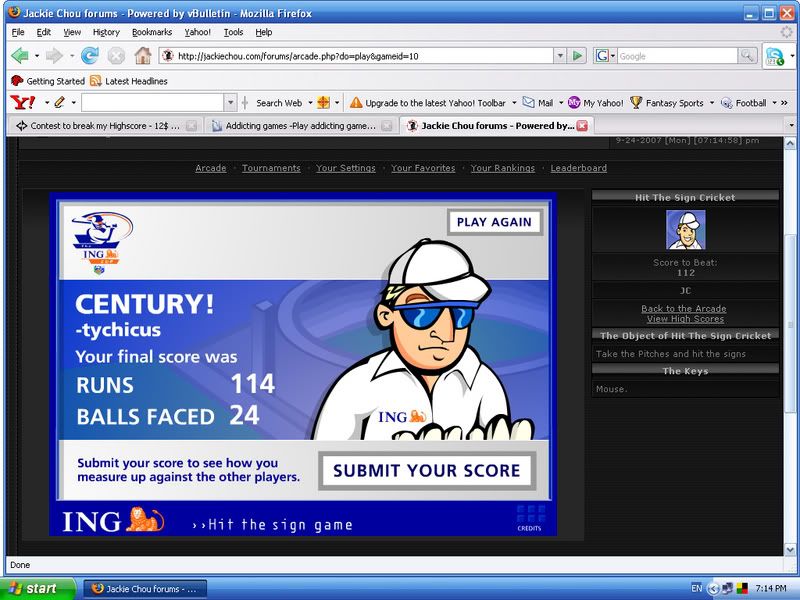Screen dimensions: 800x600
Task: Show hidden system tray icons
Action: [x=714, y=588]
